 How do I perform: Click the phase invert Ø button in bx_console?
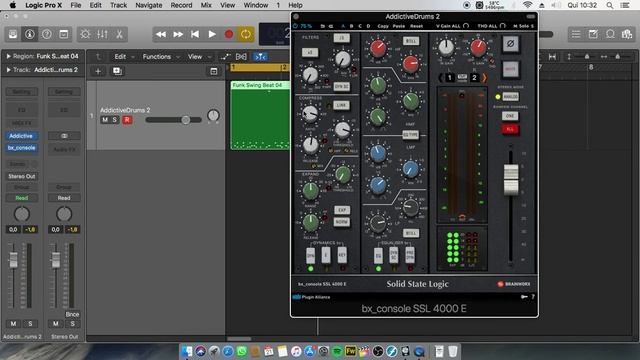[x=510, y=44]
